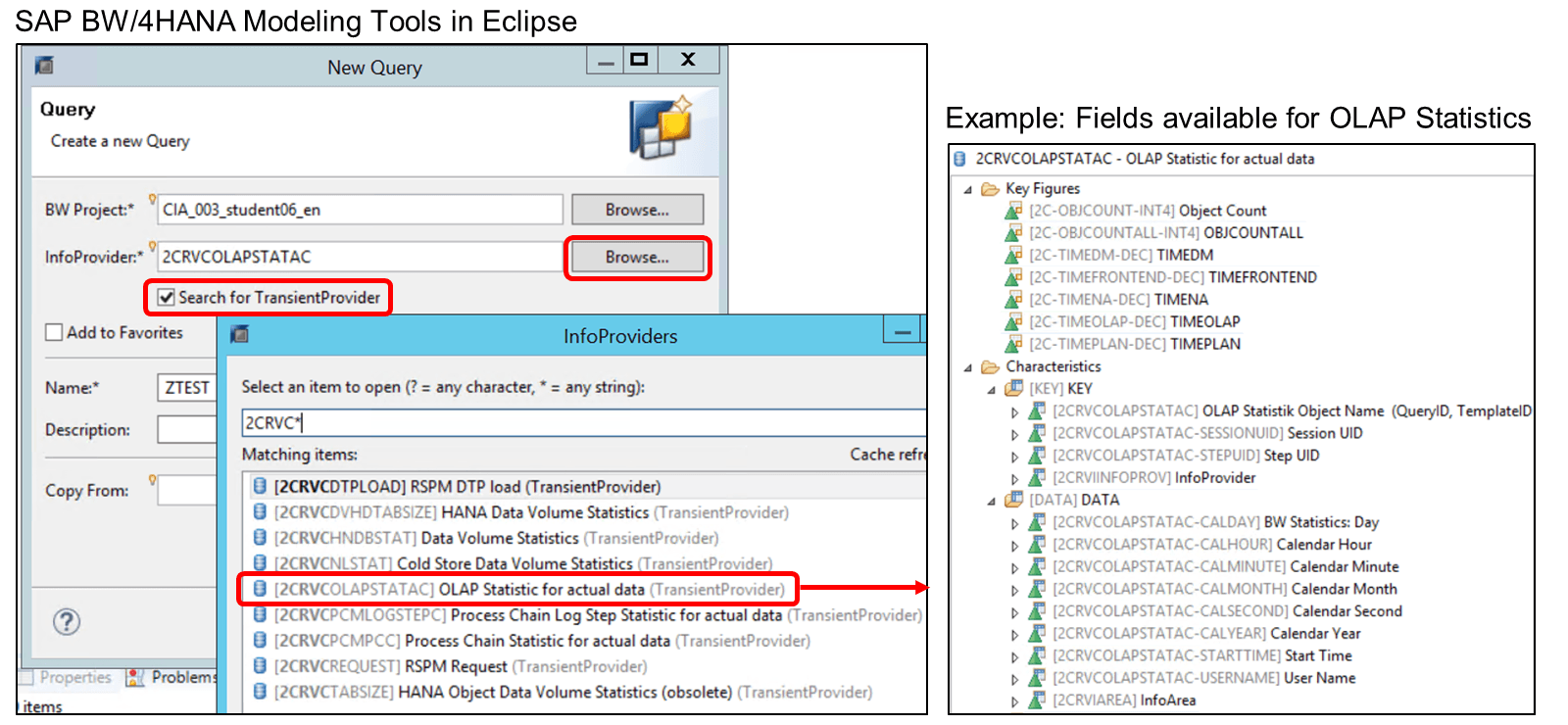Screen dimensions: 1568x725
Task: Click the TIMEPLAN key figure icon
Action: (x=1014, y=344)
